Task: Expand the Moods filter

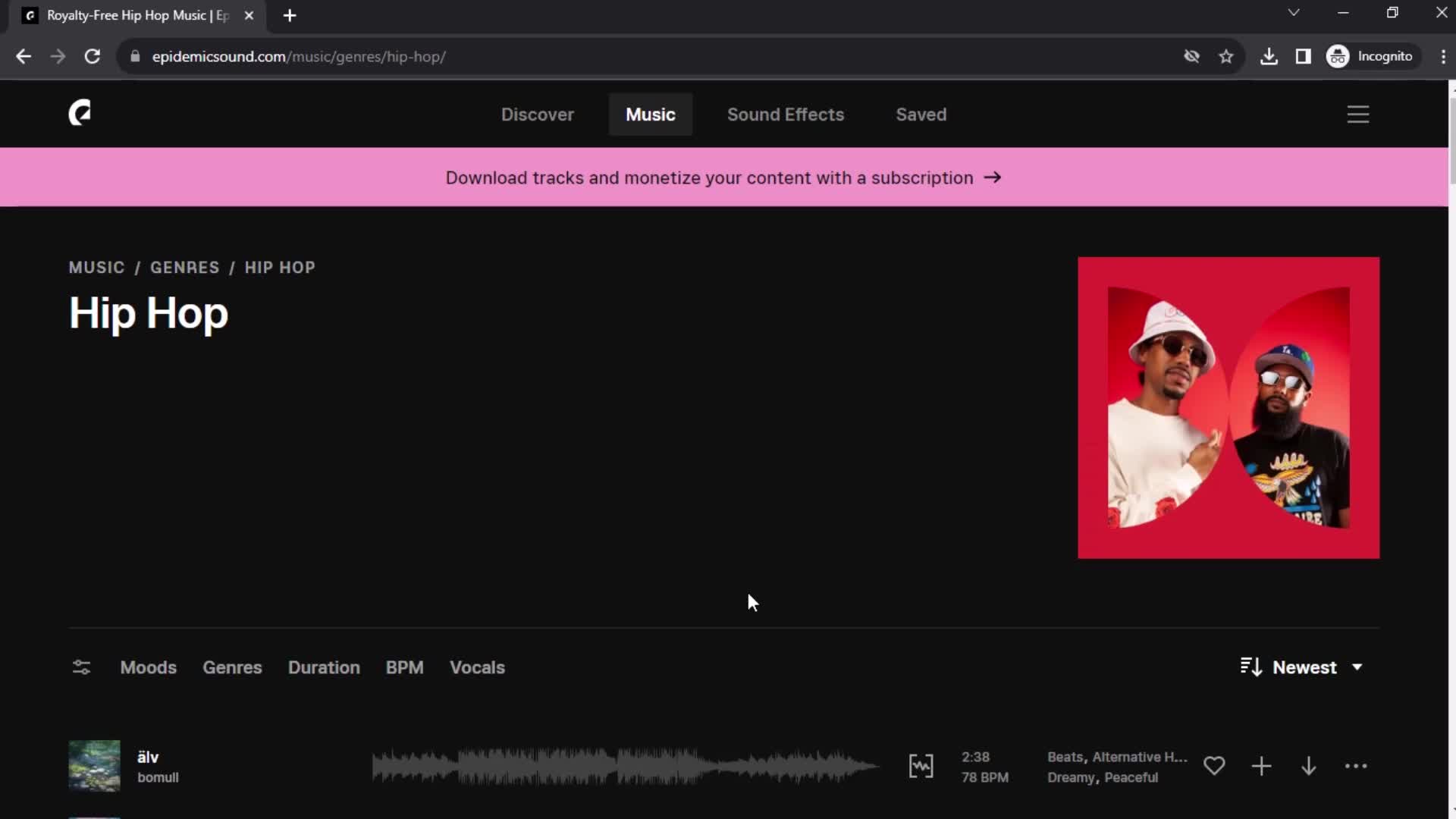Action: coord(149,667)
